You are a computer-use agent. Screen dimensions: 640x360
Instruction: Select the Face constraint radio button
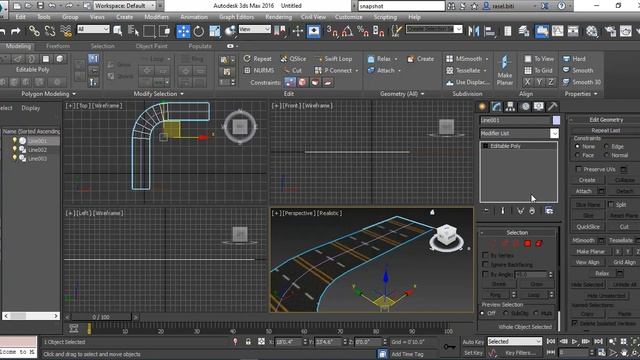coord(577,155)
